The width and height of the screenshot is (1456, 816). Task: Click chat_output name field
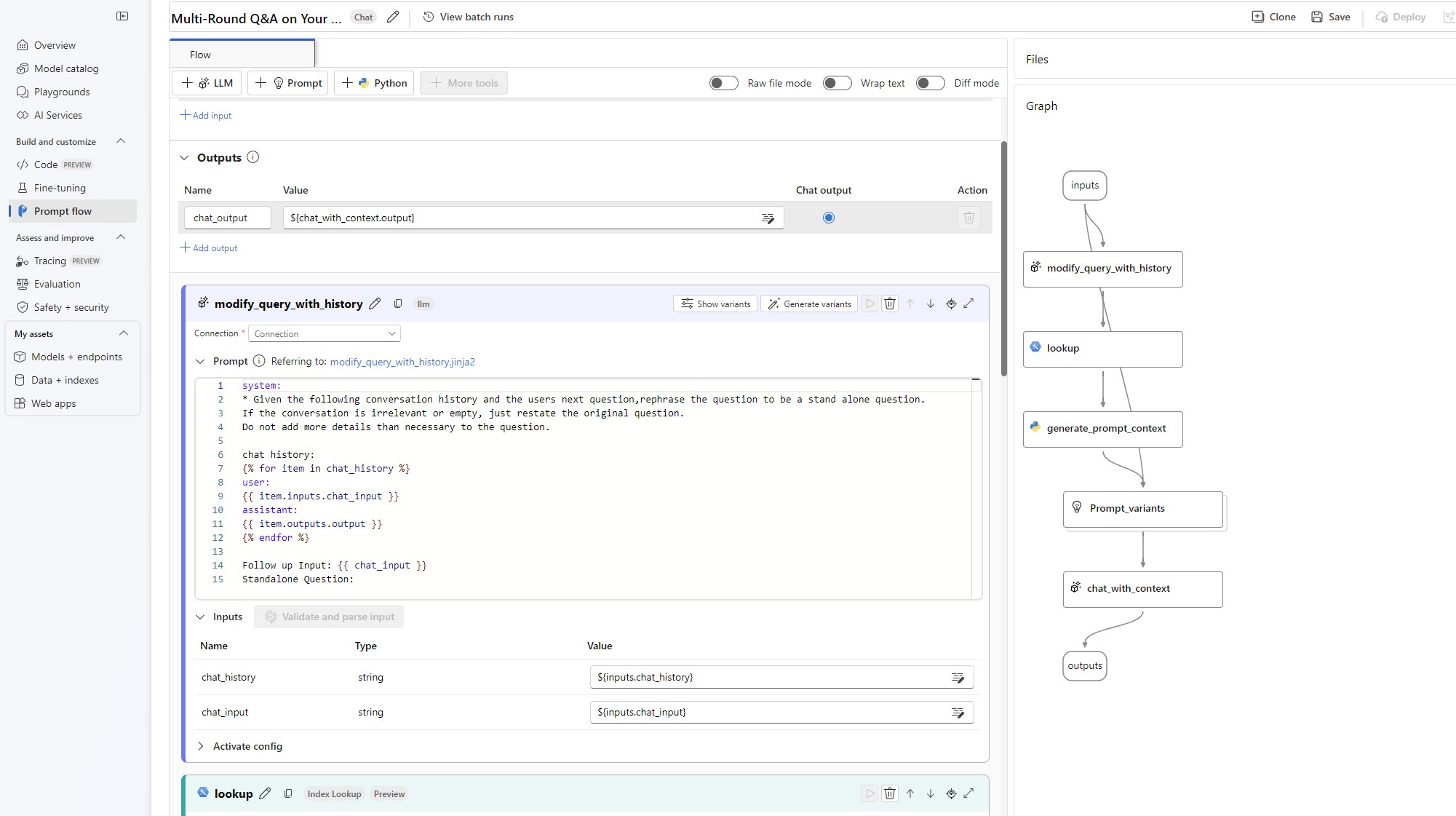coord(228,218)
